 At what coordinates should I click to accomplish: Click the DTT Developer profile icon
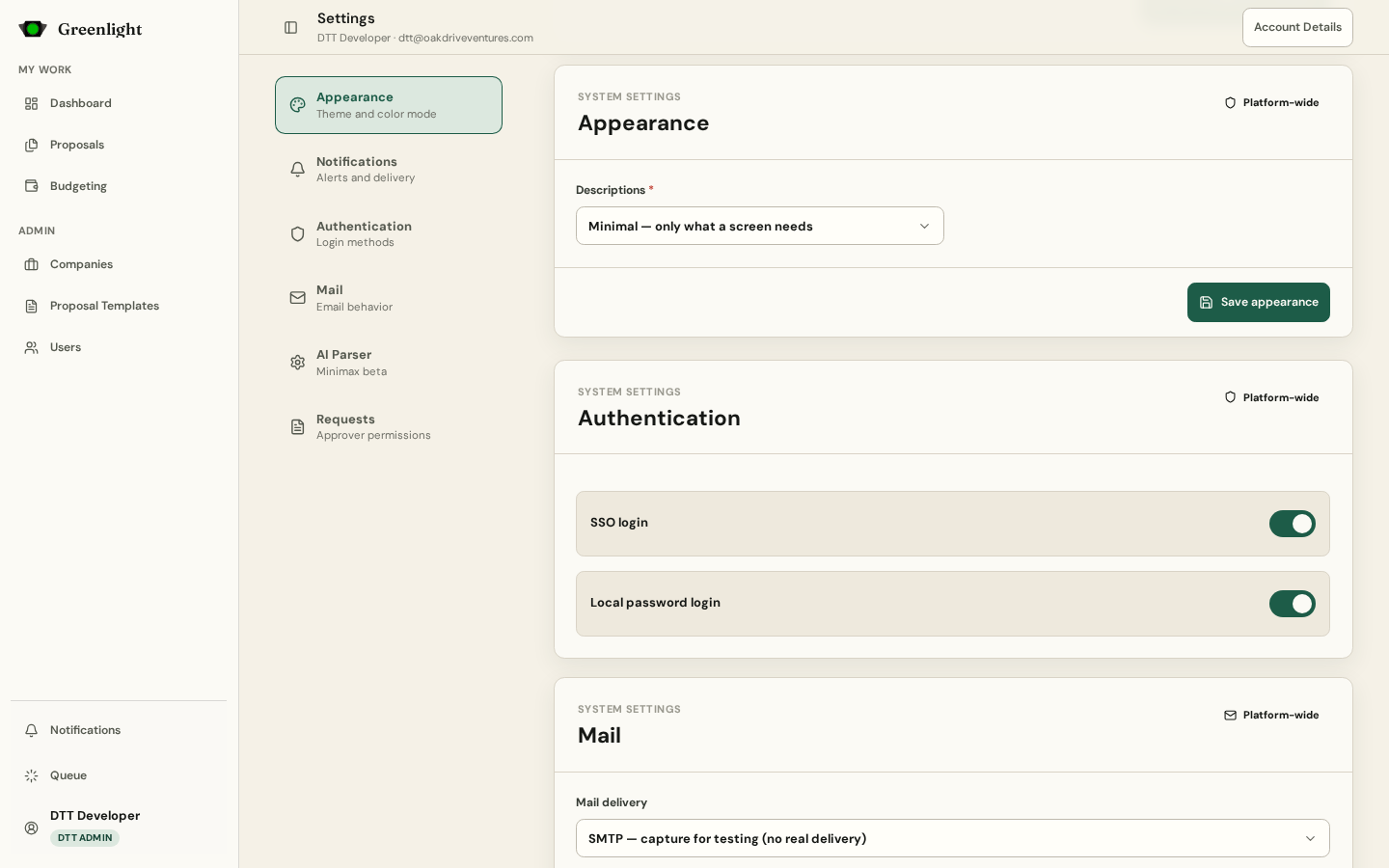[x=32, y=827]
